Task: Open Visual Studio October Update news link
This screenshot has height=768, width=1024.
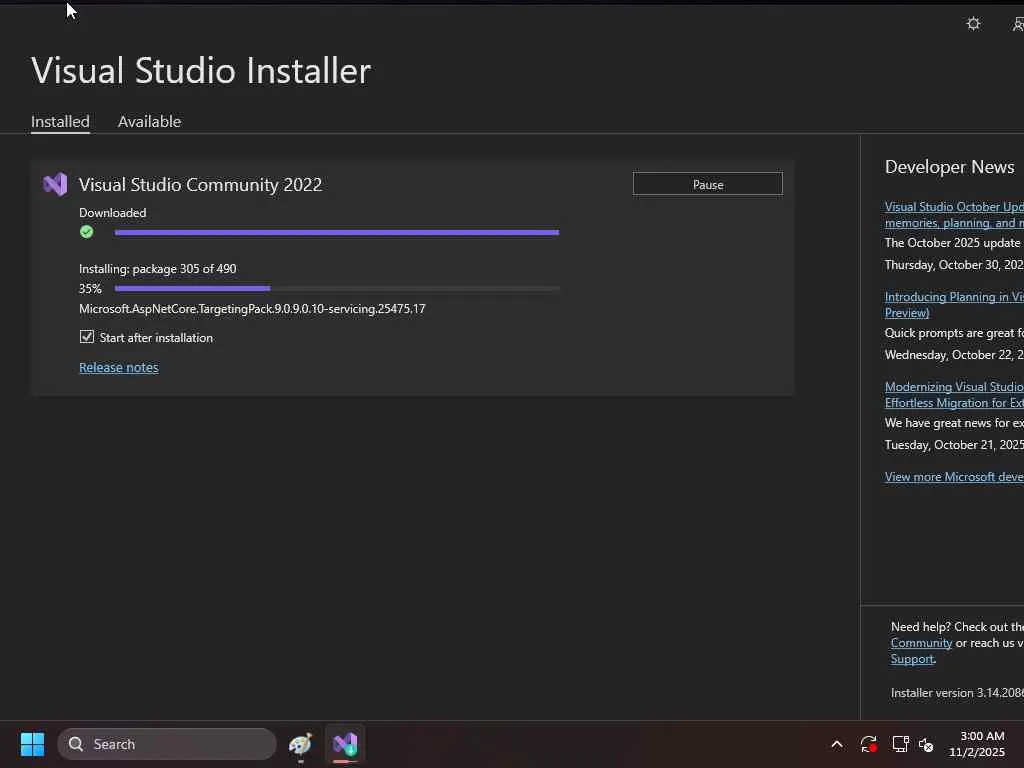Action: pyautogui.click(x=954, y=215)
